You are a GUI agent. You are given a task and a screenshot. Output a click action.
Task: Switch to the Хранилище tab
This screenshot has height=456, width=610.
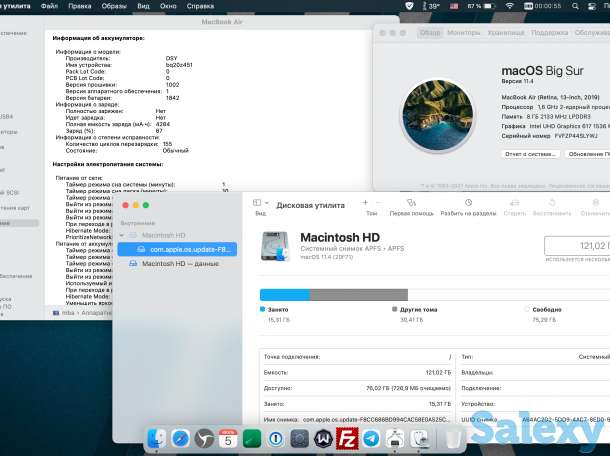click(506, 33)
